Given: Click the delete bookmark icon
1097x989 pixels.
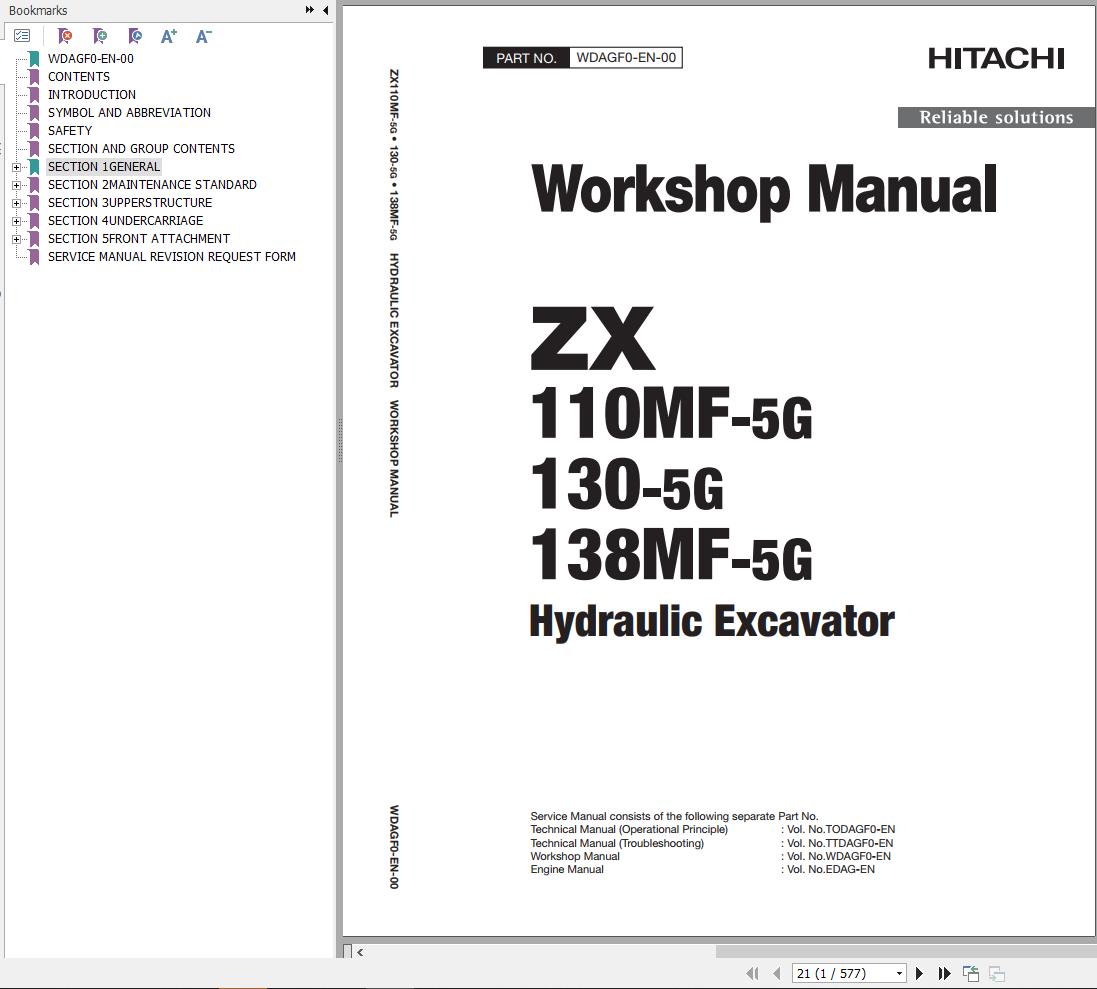Looking at the screenshot, I should coord(64,36).
